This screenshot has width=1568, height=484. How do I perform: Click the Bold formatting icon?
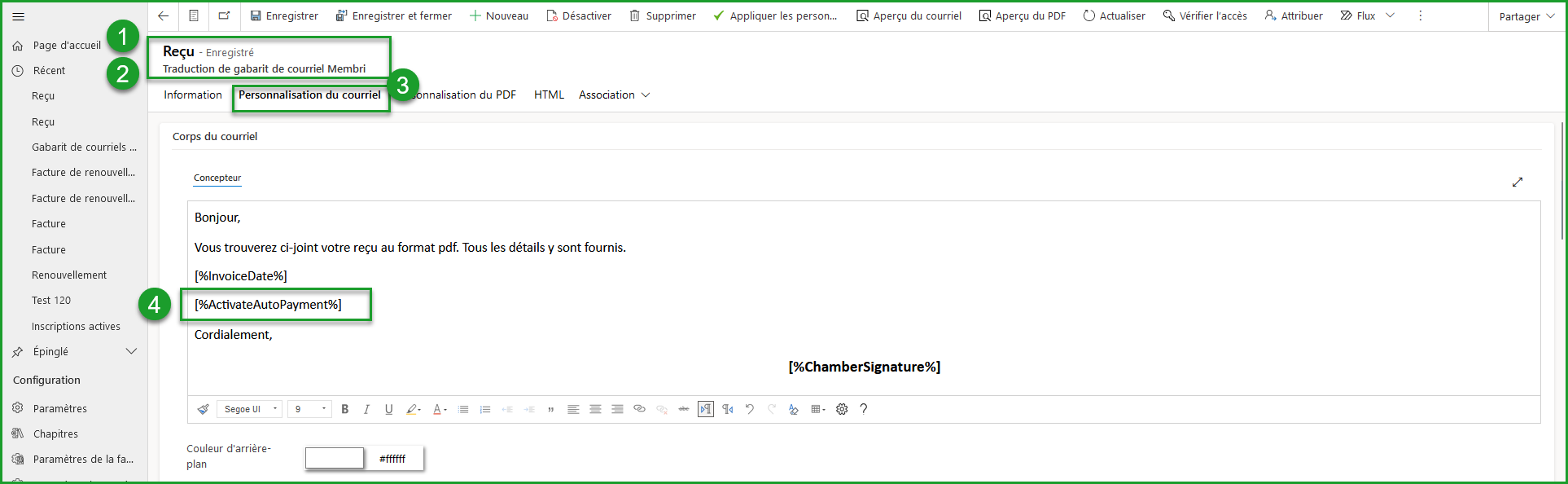[x=345, y=409]
